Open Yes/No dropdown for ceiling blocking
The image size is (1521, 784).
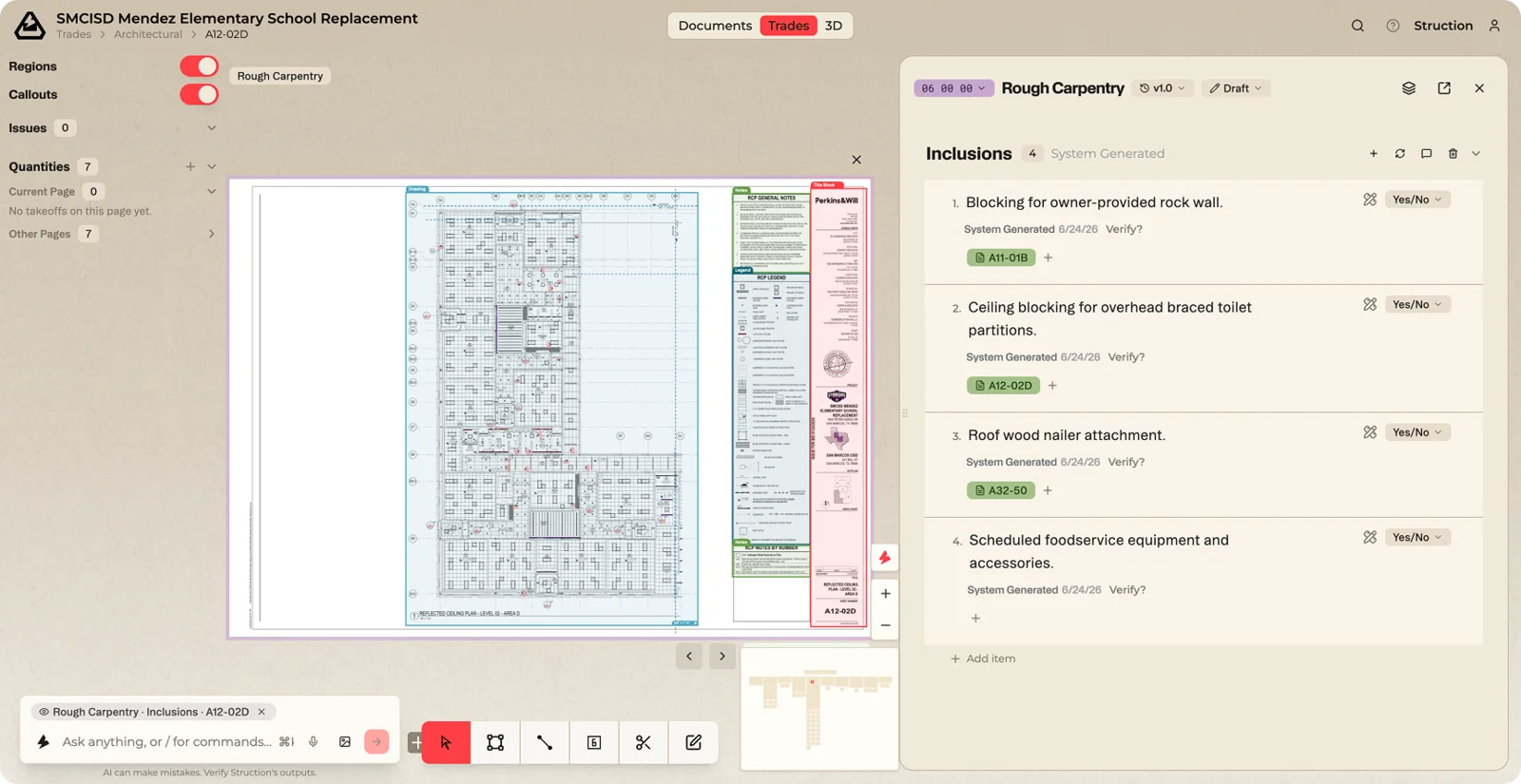click(x=1417, y=304)
